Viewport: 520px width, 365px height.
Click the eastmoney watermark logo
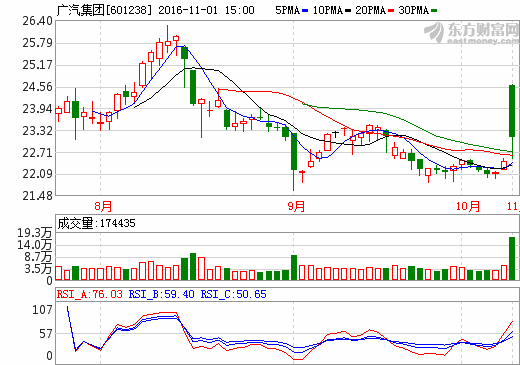[x=471, y=33]
